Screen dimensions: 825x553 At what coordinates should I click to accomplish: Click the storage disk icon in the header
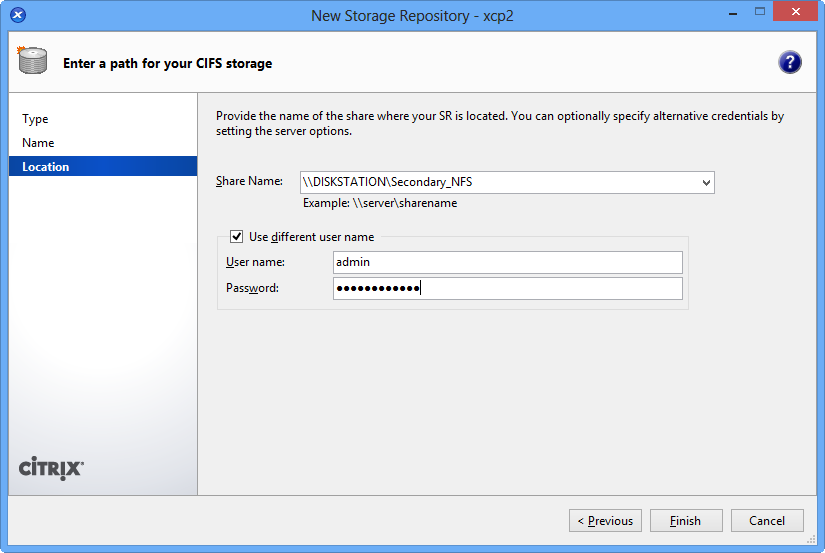tap(33, 62)
